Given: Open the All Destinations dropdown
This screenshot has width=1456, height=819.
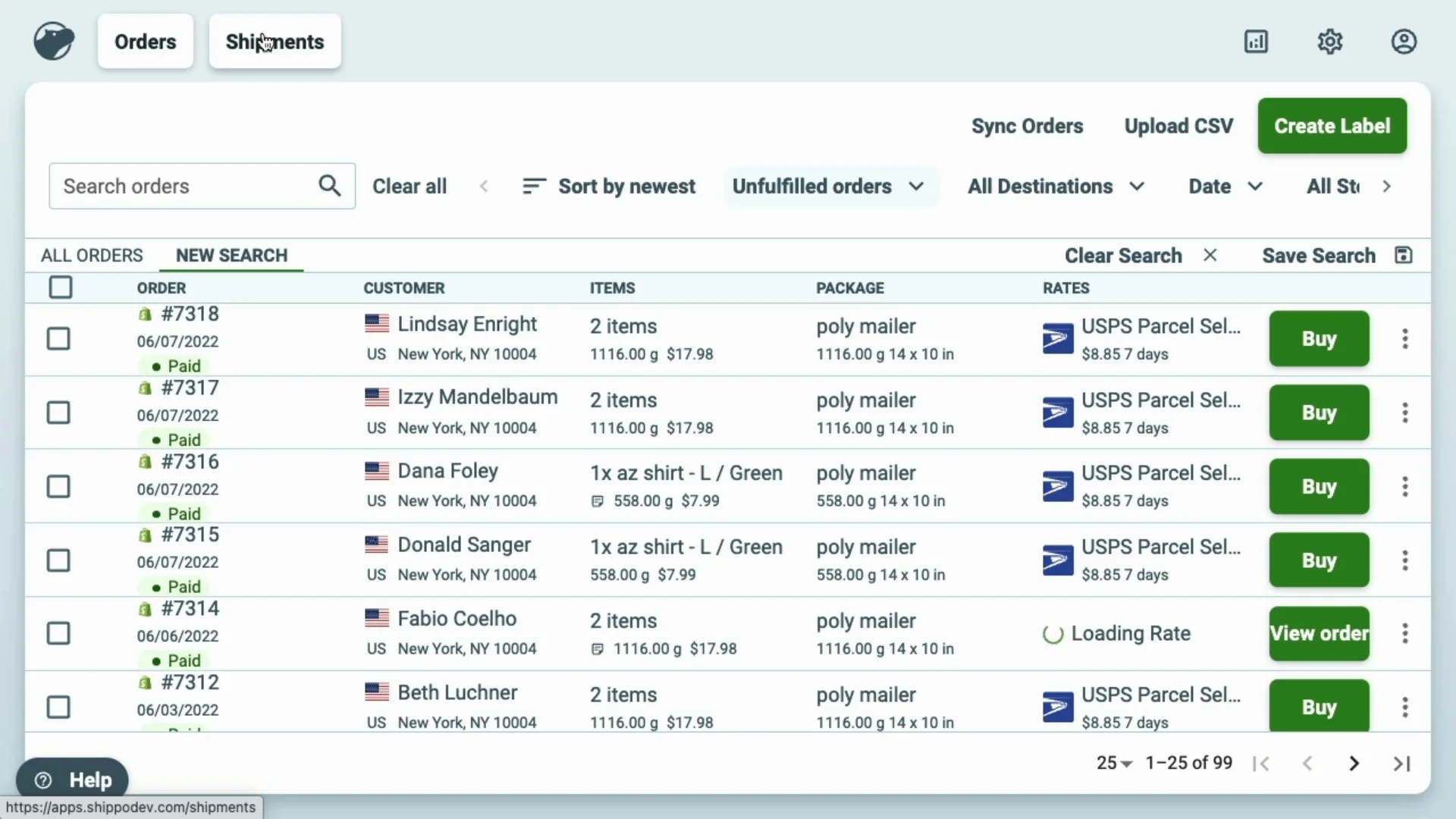Looking at the screenshot, I should tap(1056, 187).
